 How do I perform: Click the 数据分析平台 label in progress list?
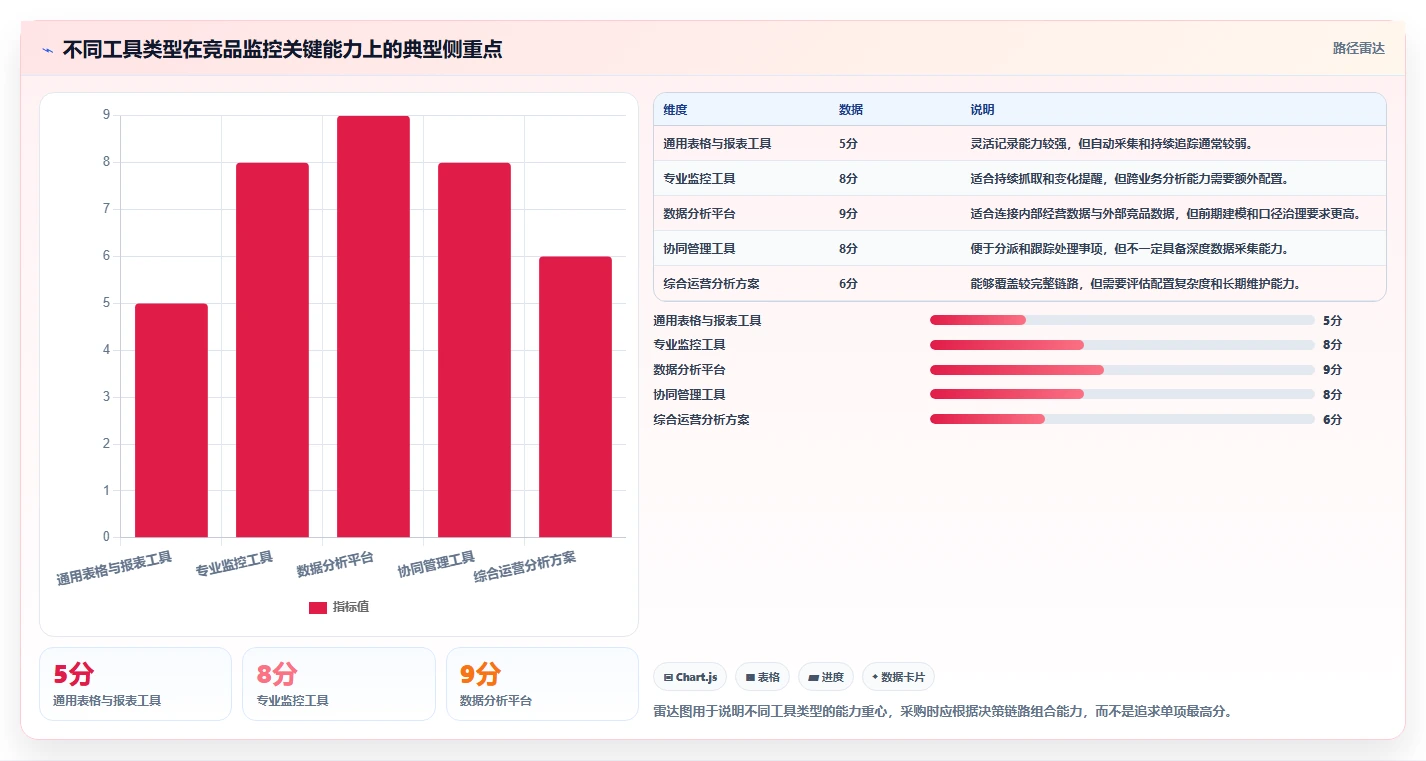[689, 370]
